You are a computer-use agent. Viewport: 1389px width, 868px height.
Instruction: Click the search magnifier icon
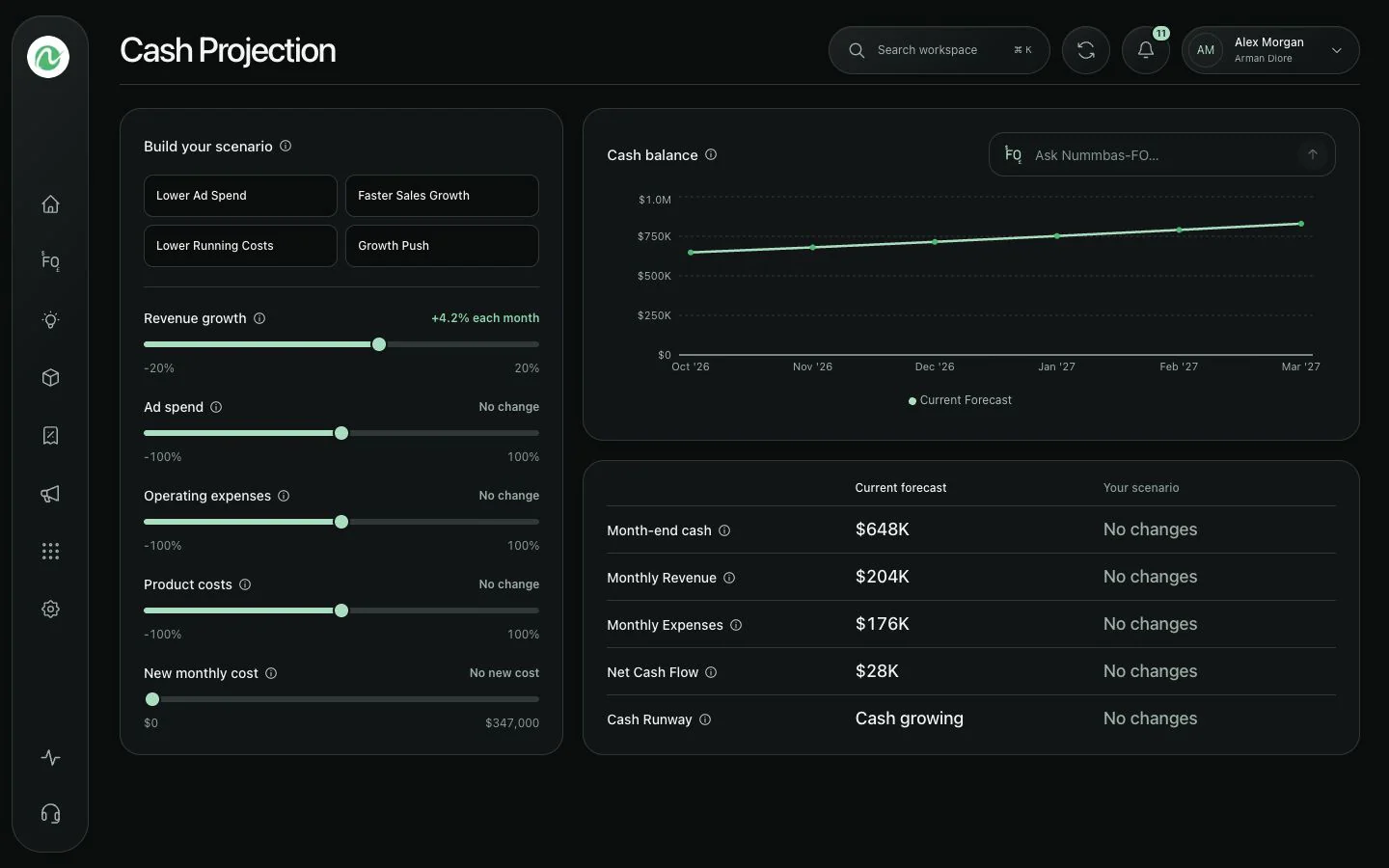(857, 50)
